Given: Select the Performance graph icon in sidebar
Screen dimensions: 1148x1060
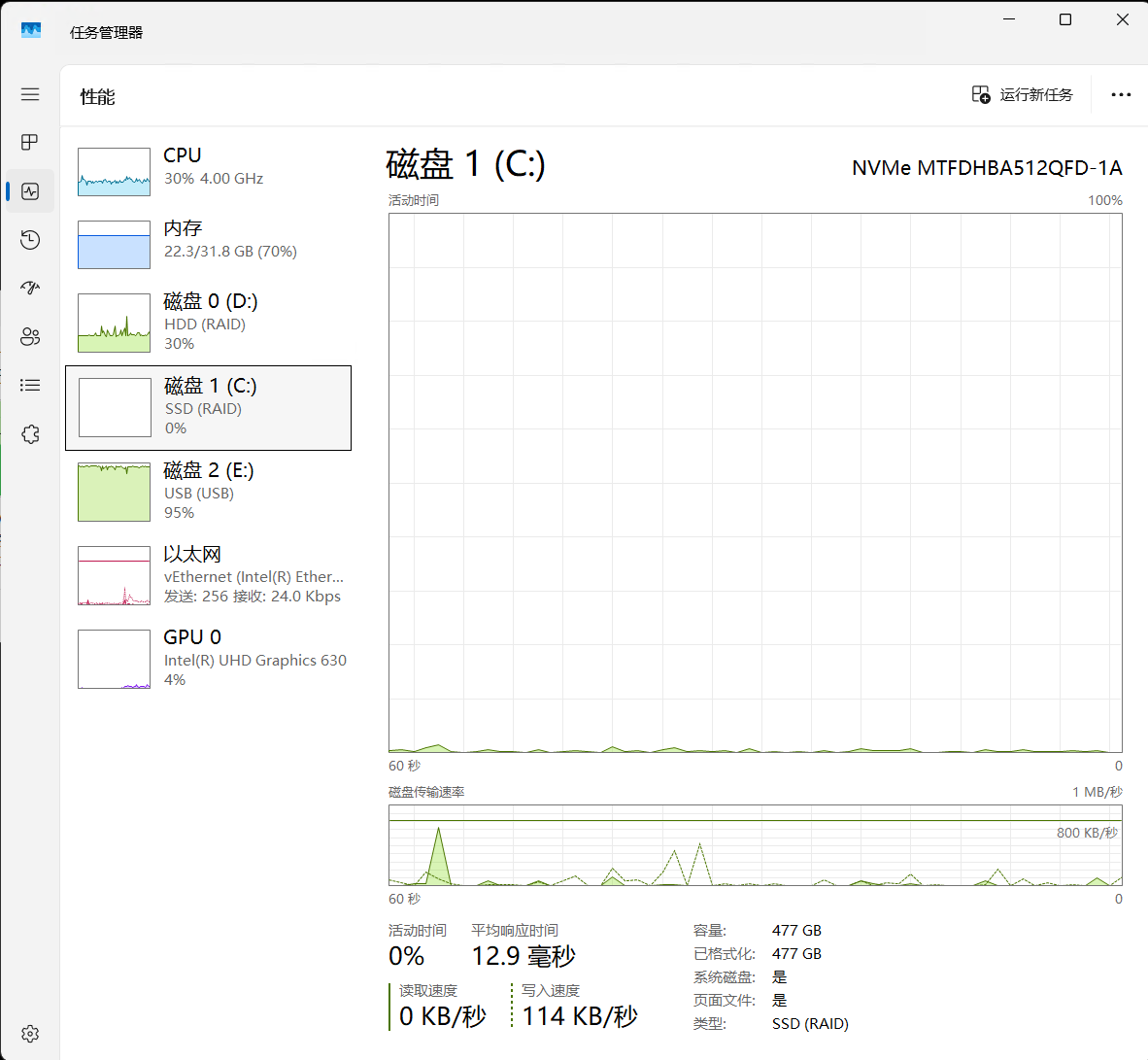Looking at the screenshot, I should [x=29, y=190].
